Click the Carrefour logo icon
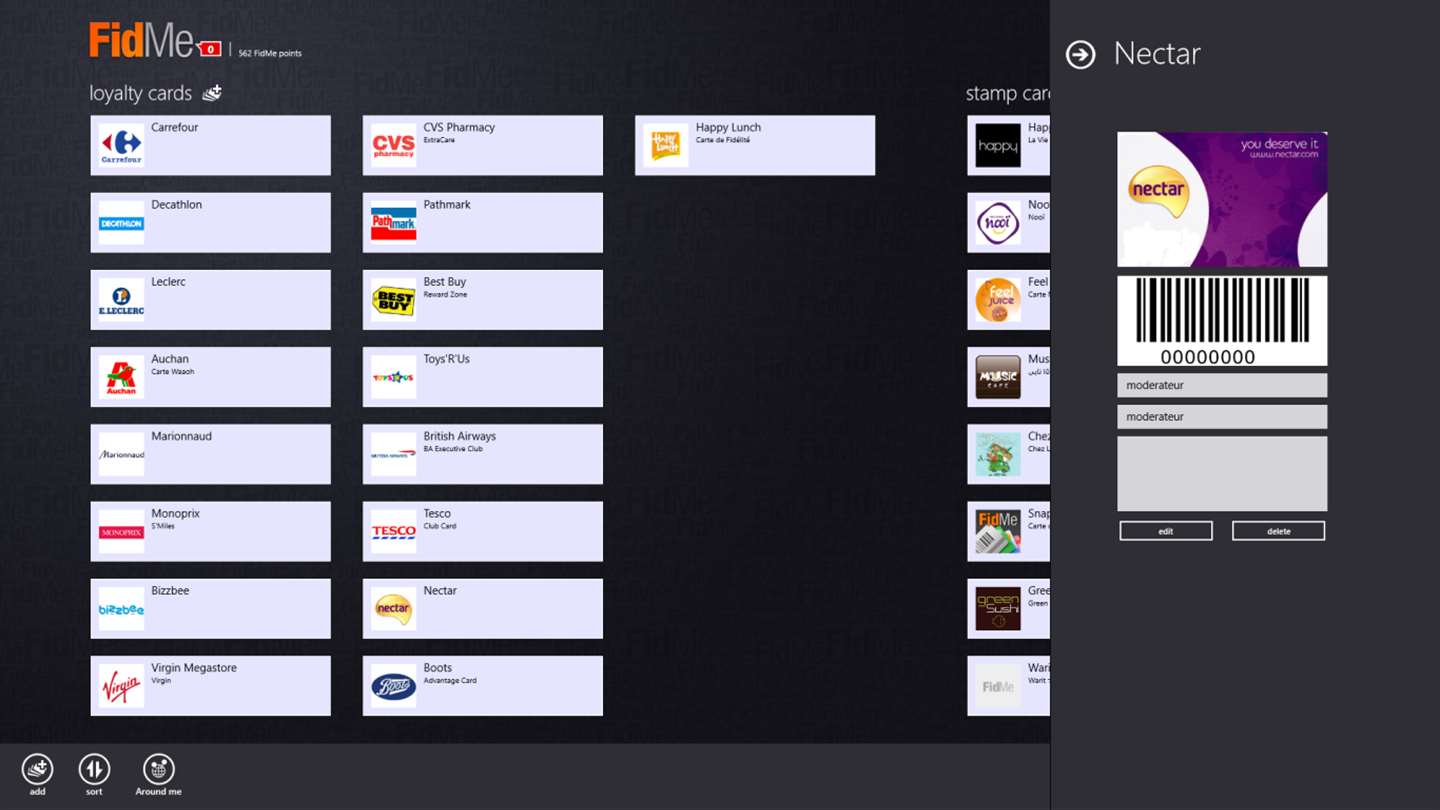This screenshot has height=810, width=1440. pos(121,146)
